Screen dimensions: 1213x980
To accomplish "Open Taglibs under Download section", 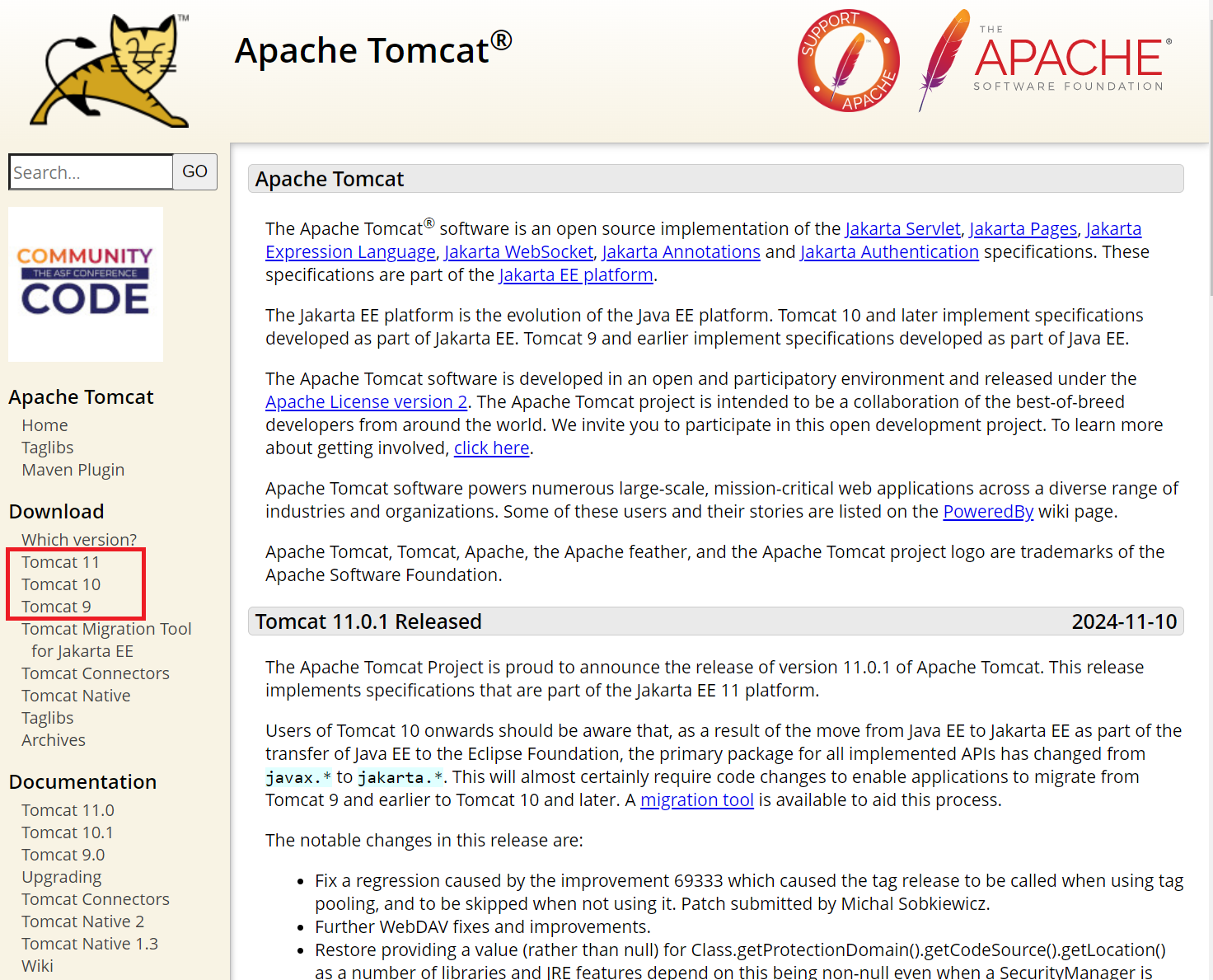I will tap(48, 718).
